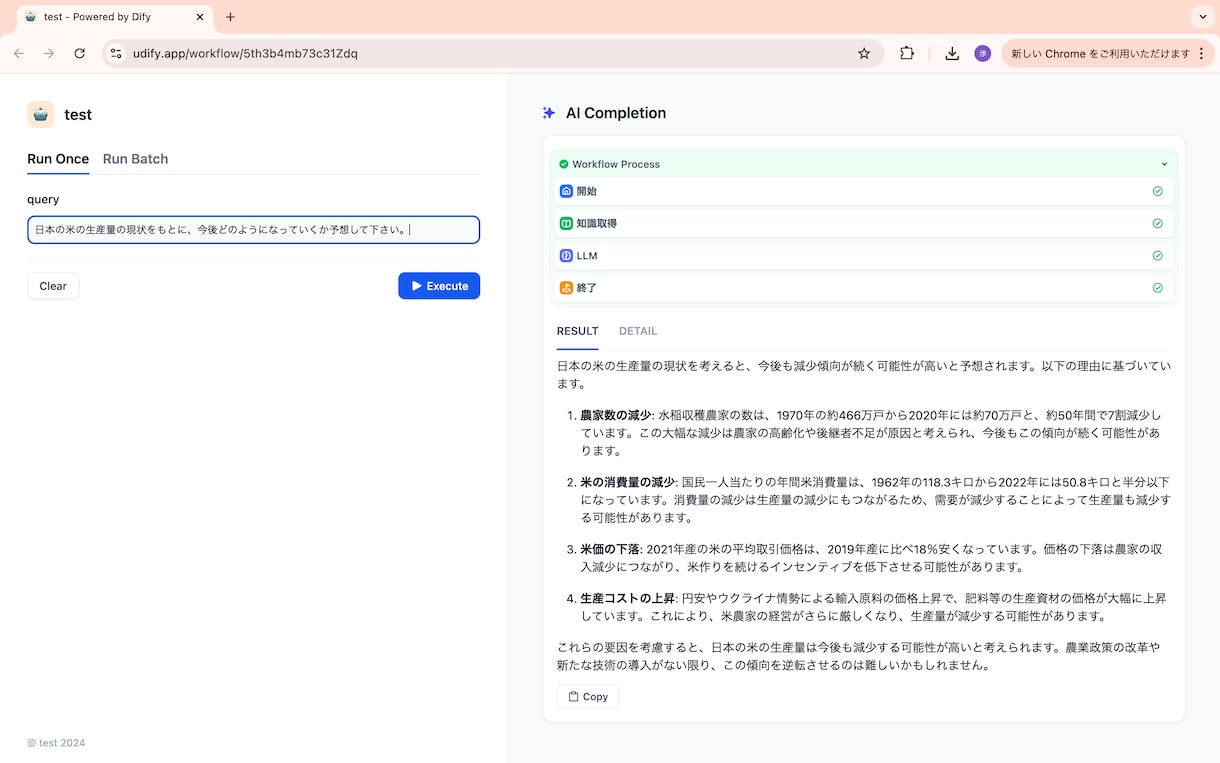Click the 終了 node orange icon
The height and width of the screenshot is (763, 1220).
[566, 288]
